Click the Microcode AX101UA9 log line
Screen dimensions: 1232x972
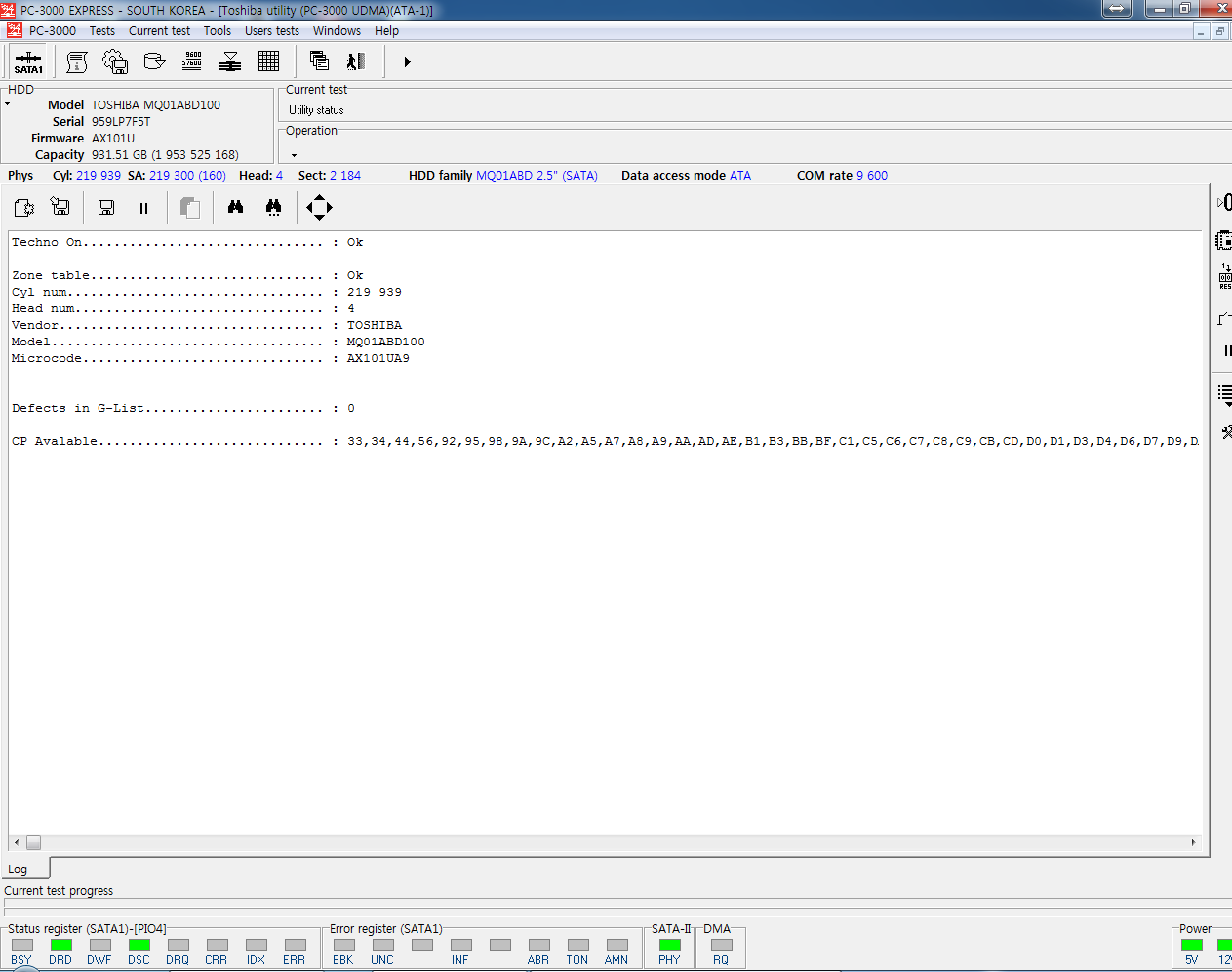[211, 358]
